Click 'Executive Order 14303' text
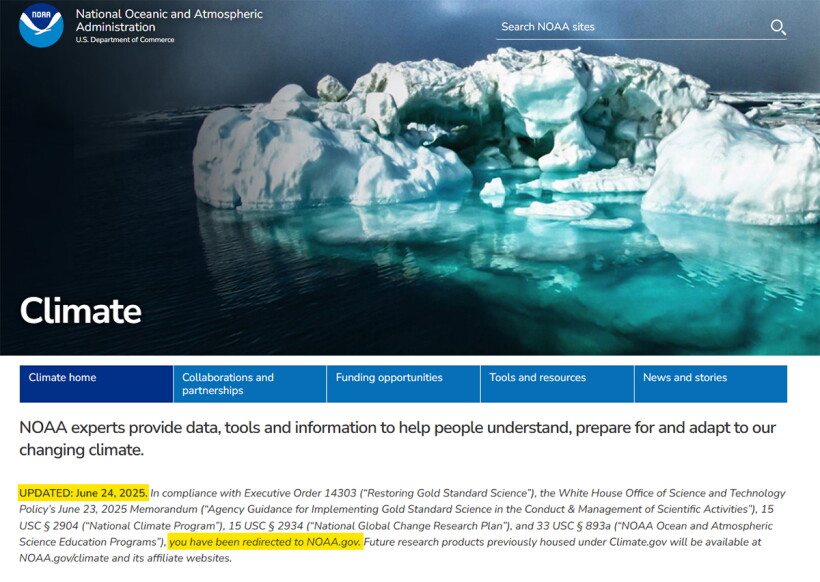This screenshot has width=820, height=582. 300,493
